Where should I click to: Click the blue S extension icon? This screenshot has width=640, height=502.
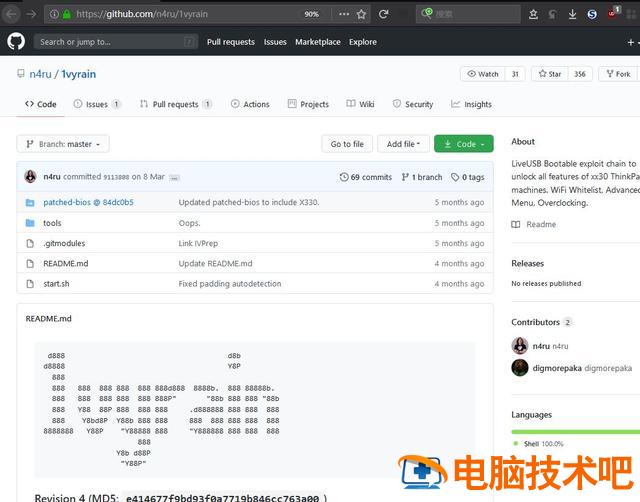592,14
